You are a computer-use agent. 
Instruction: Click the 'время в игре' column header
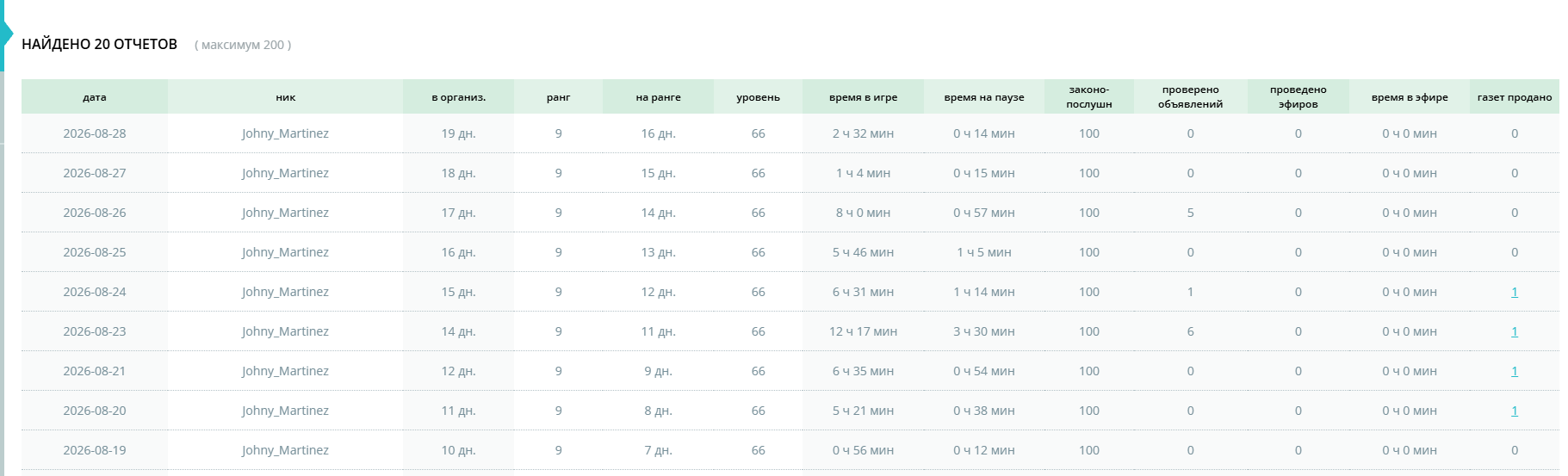click(x=864, y=97)
